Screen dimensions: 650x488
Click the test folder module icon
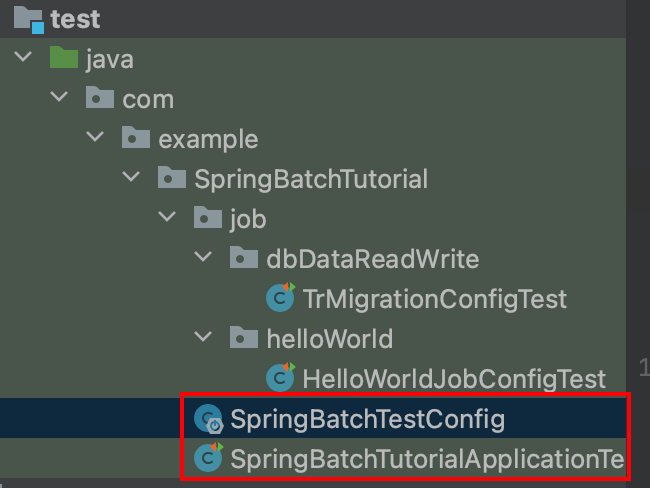(x=29, y=20)
